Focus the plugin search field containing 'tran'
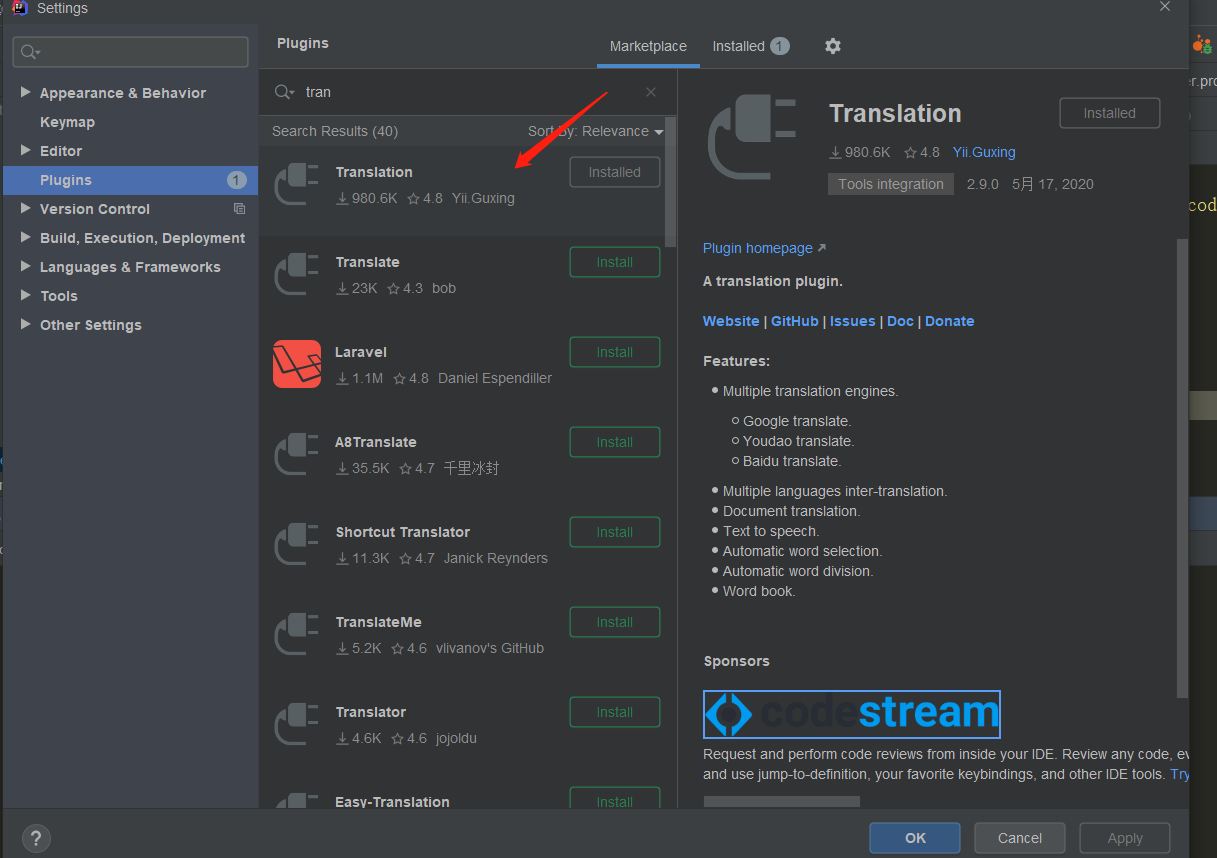The width and height of the screenshot is (1217, 858). (470, 92)
